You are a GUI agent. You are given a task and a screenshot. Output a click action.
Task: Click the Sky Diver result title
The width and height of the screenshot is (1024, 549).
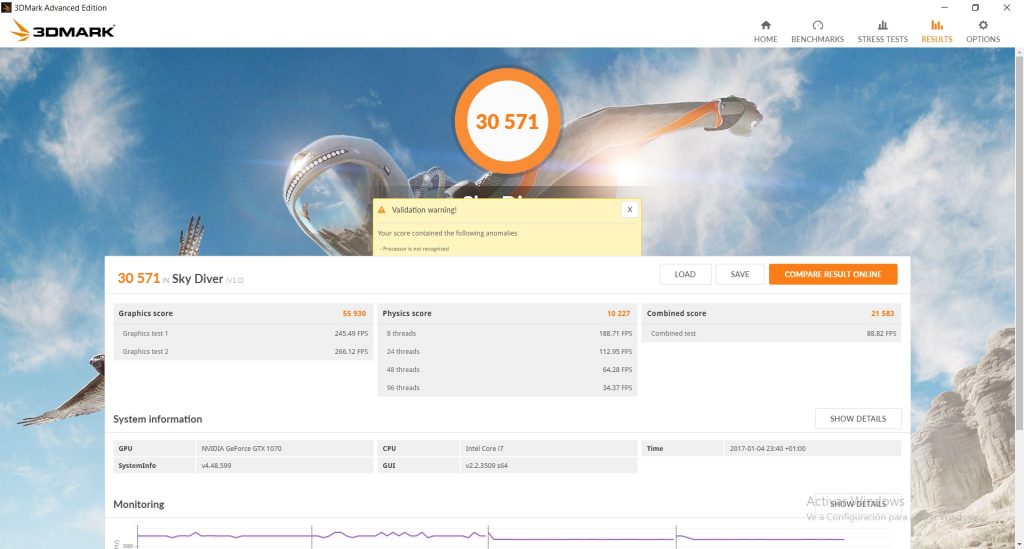[197, 279]
